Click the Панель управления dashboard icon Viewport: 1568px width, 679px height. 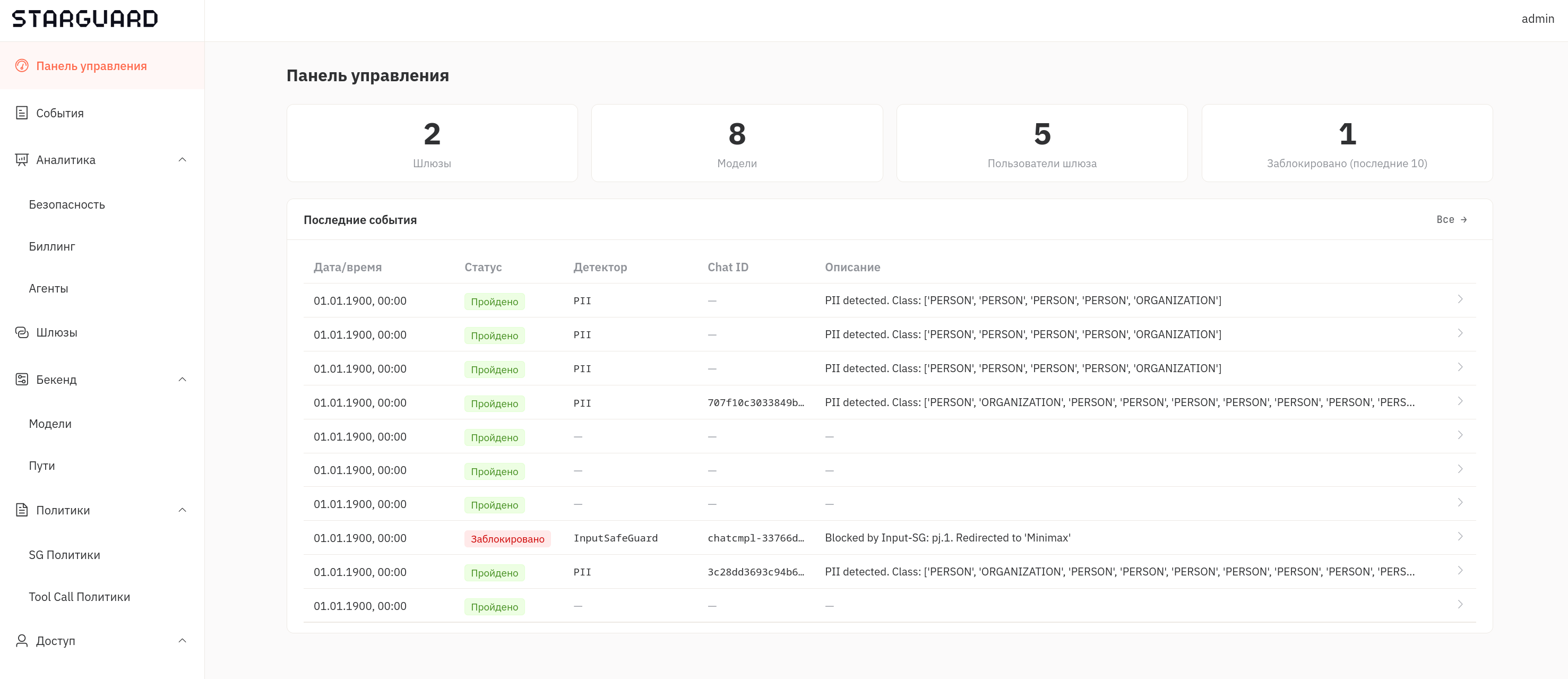[x=22, y=66]
